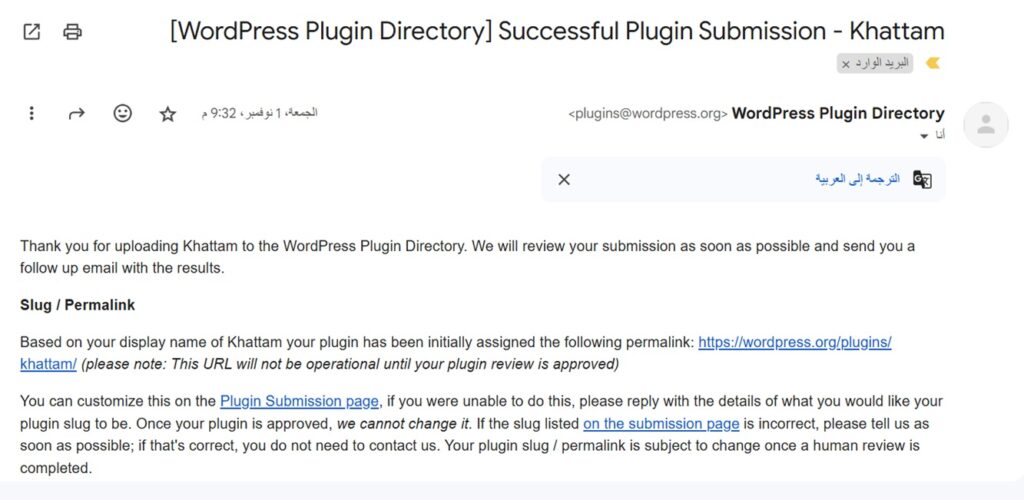Open the email in a new window
The image size is (1024, 500).
(x=32, y=32)
